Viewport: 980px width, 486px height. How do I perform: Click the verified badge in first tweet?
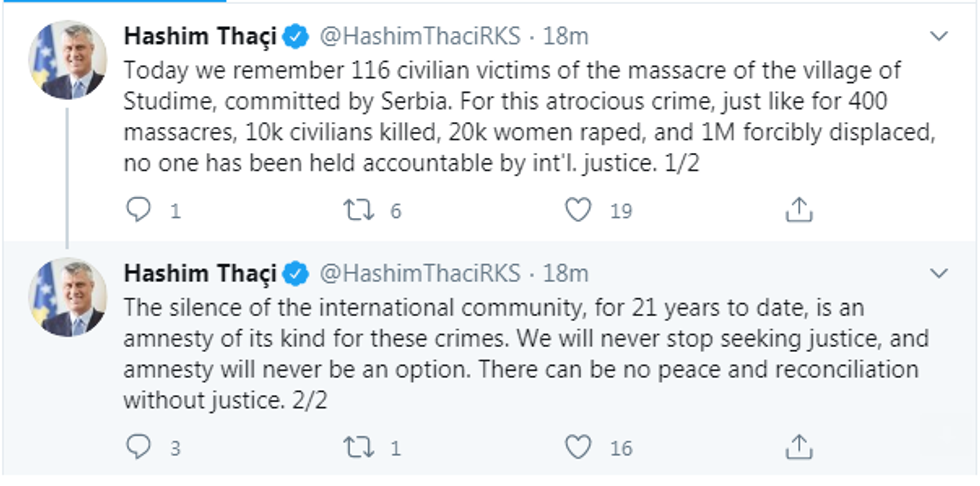pyautogui.click(x=296, y=38)
